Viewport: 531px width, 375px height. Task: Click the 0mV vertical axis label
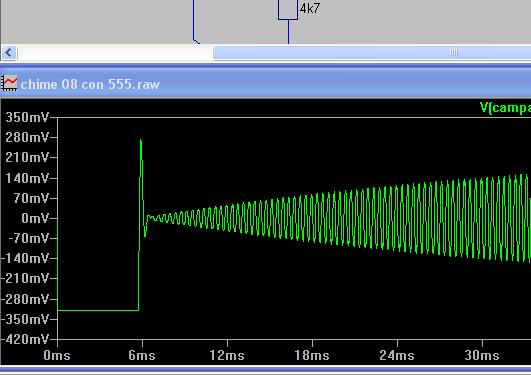[35, 218]
